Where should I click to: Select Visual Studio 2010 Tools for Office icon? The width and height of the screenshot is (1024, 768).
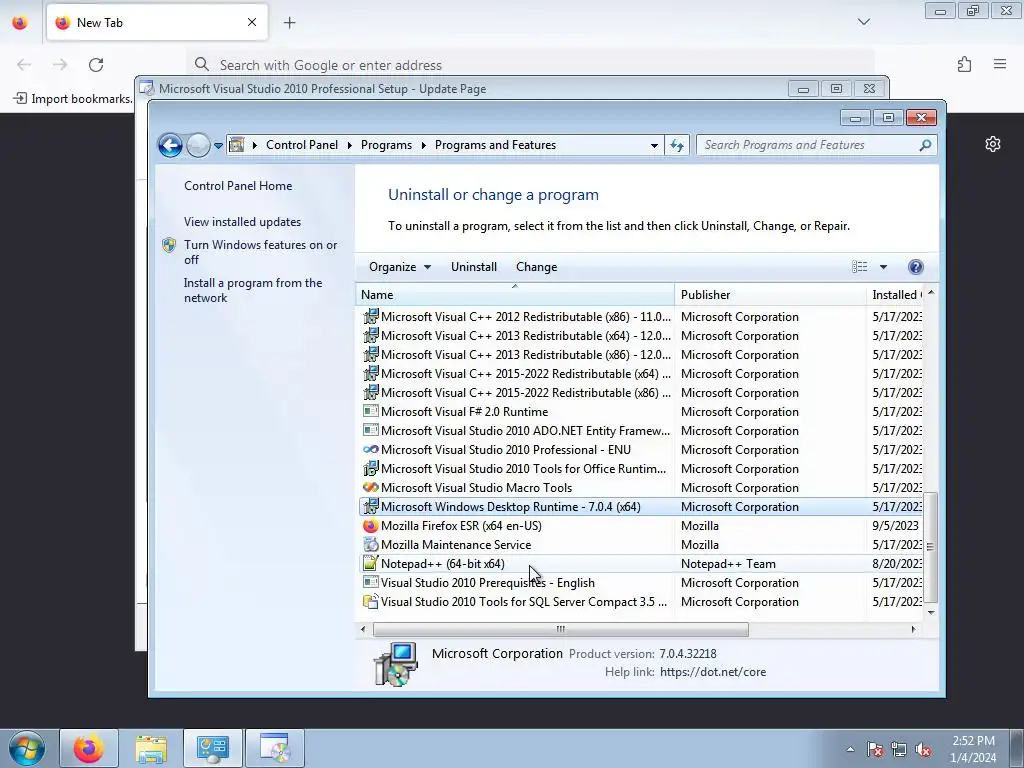[370, 468]
